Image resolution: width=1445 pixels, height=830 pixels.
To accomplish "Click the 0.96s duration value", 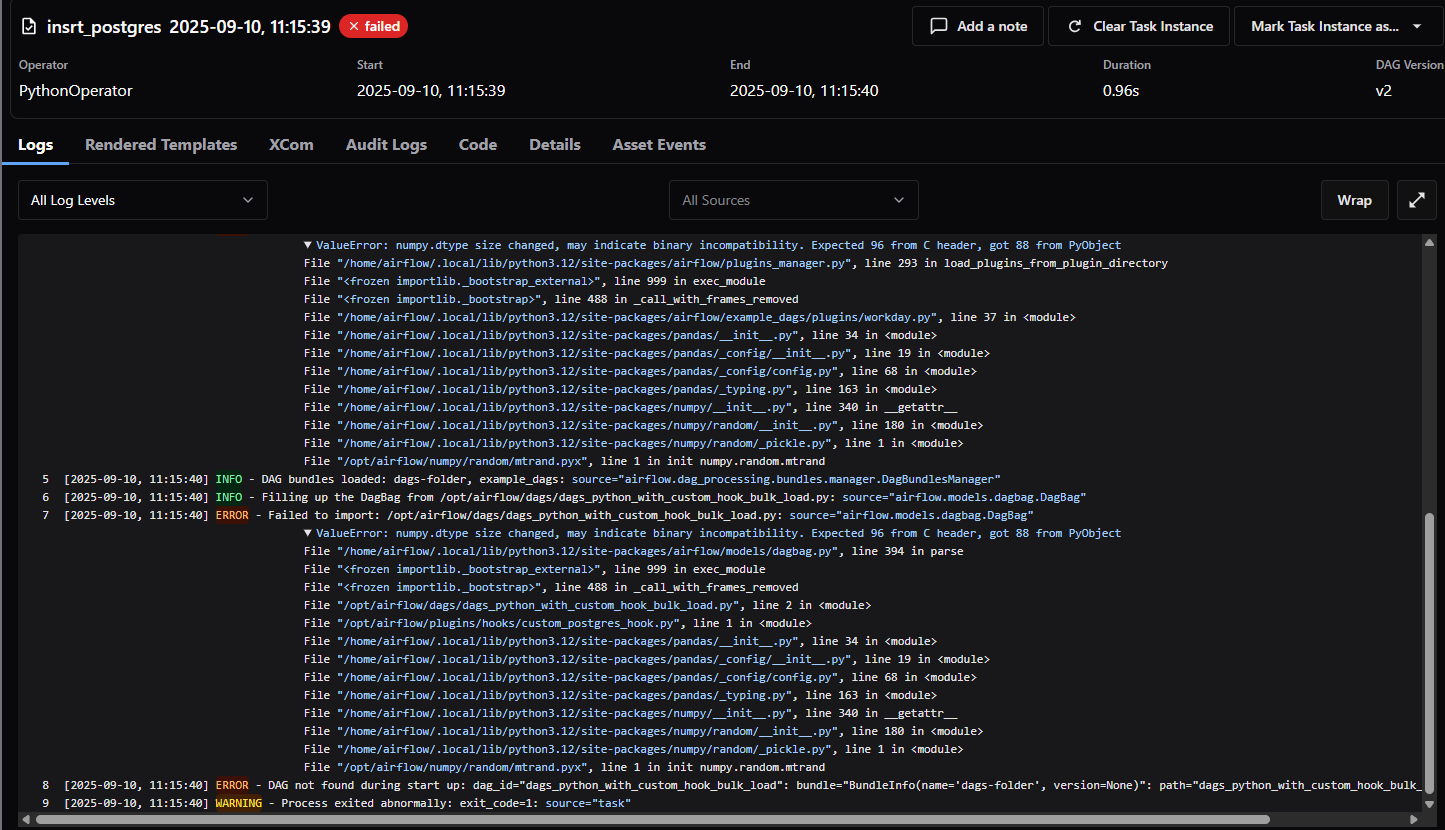I will (1121, 90).
